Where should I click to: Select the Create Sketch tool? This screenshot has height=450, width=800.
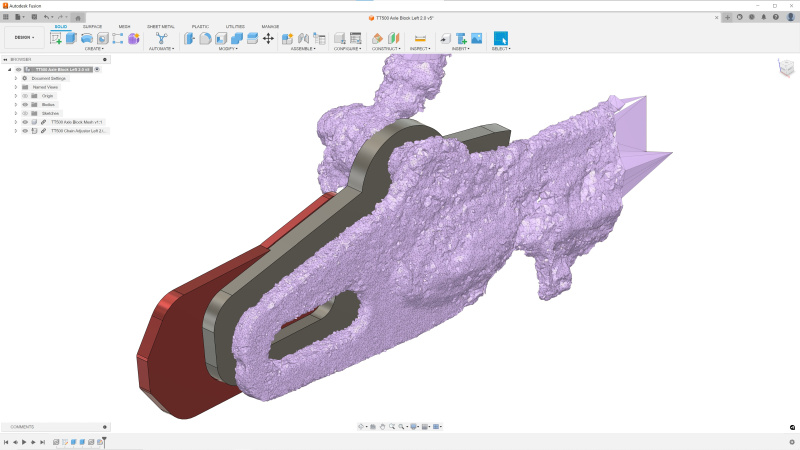(57, 38)
